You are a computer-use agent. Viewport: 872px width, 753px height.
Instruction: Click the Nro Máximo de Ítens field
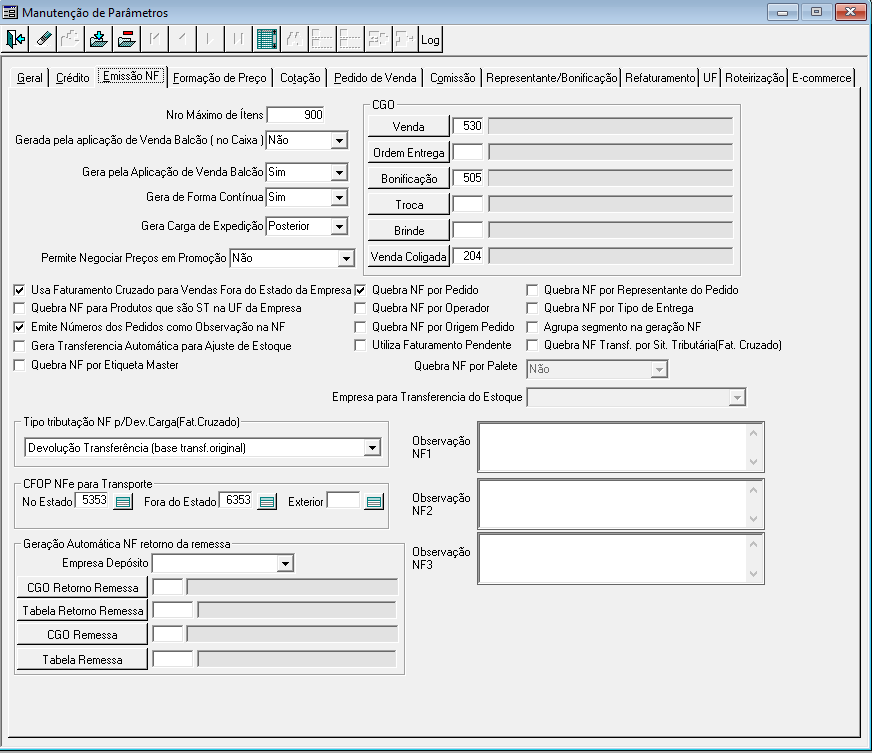(295, 115)
